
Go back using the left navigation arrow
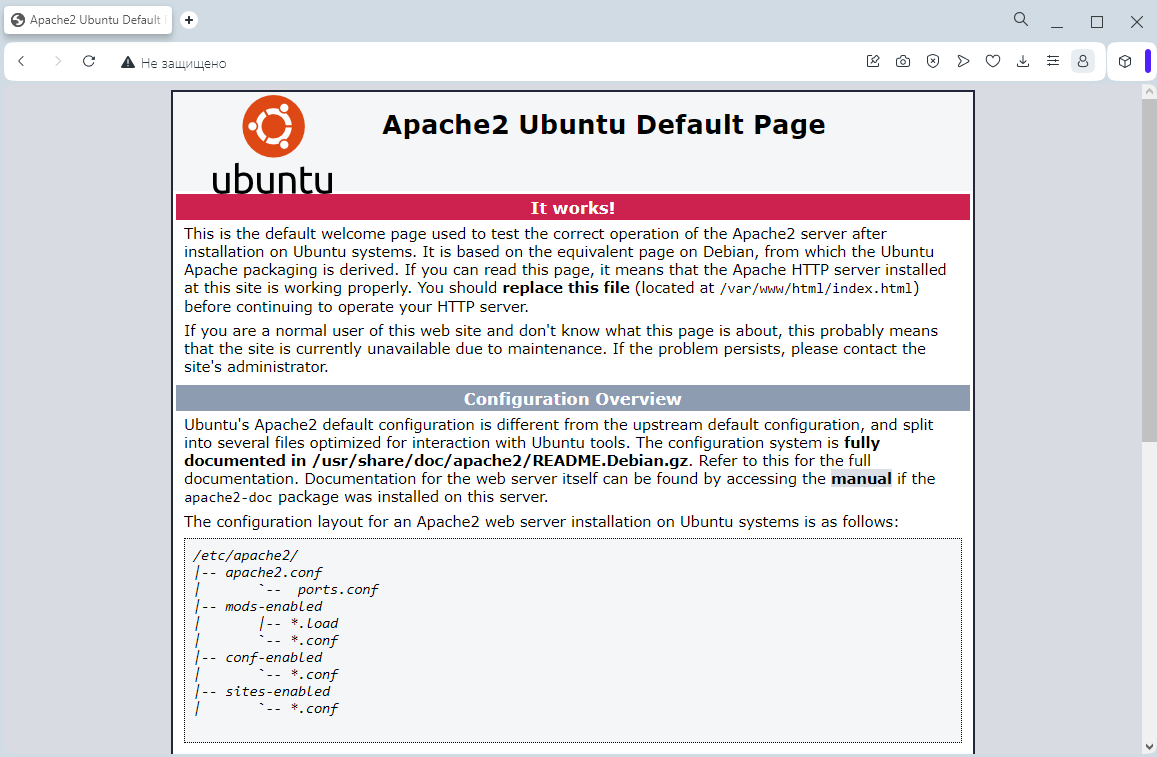(22, 61)
